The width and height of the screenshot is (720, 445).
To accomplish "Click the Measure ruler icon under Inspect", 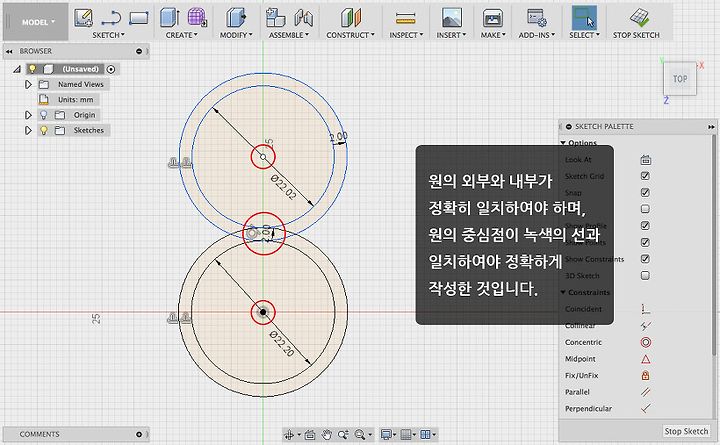I will pyautogui.click(x=406, y=18).
